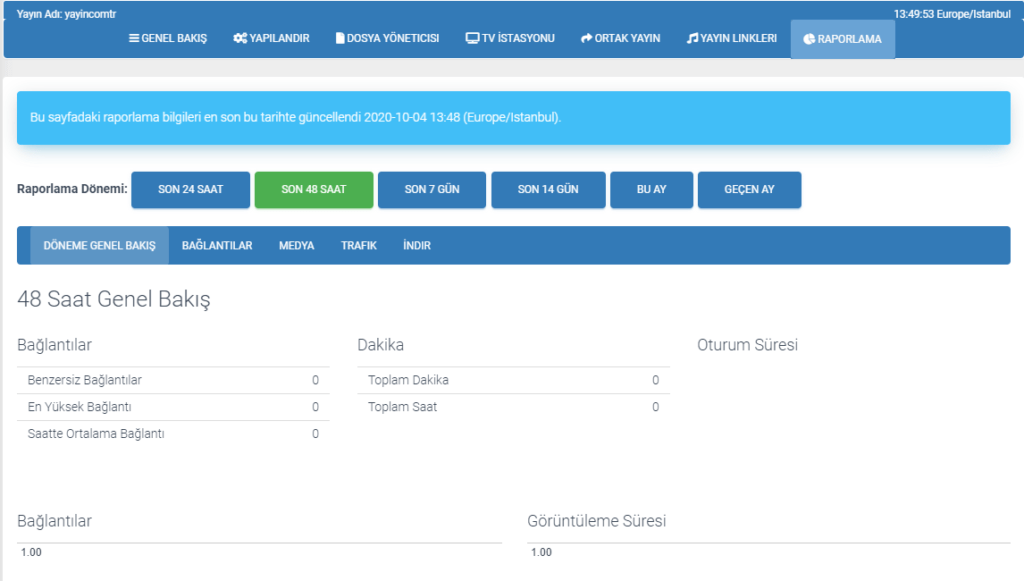Screen dimensions: 1024x581
Task: Open the MEDYA tab
Action: click(x=296, y=245)
